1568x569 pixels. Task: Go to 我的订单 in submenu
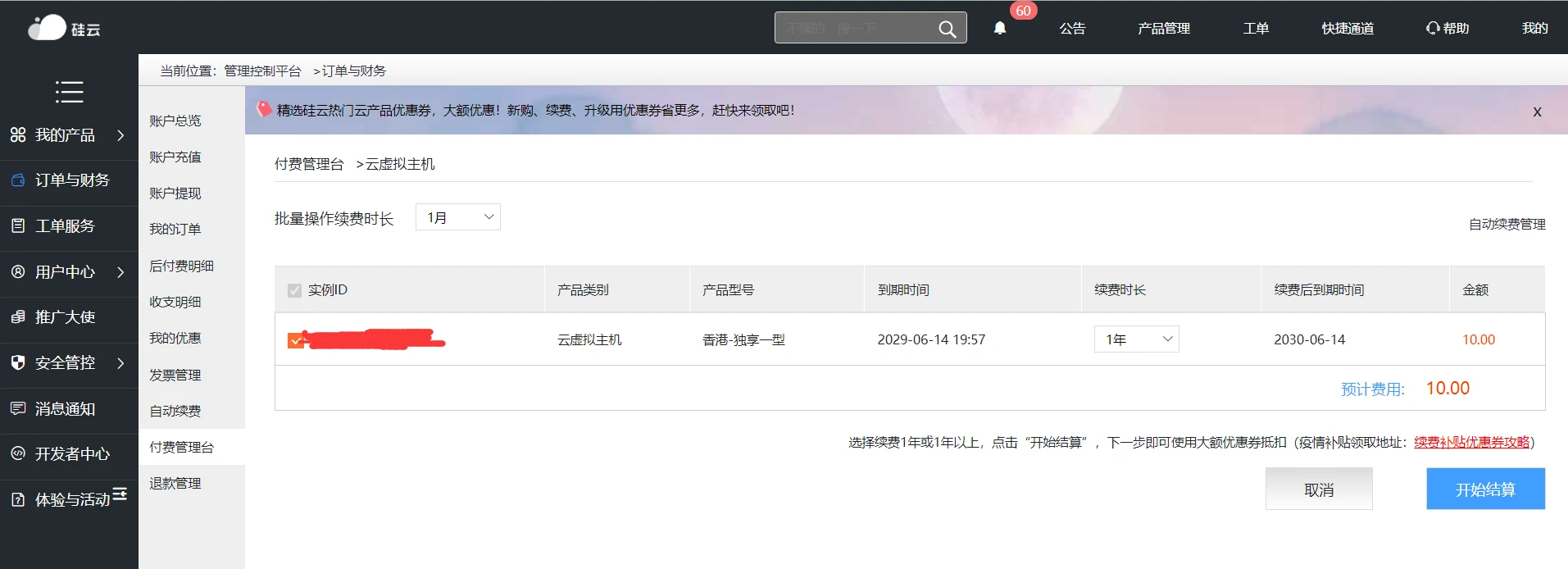coord(175,230)
